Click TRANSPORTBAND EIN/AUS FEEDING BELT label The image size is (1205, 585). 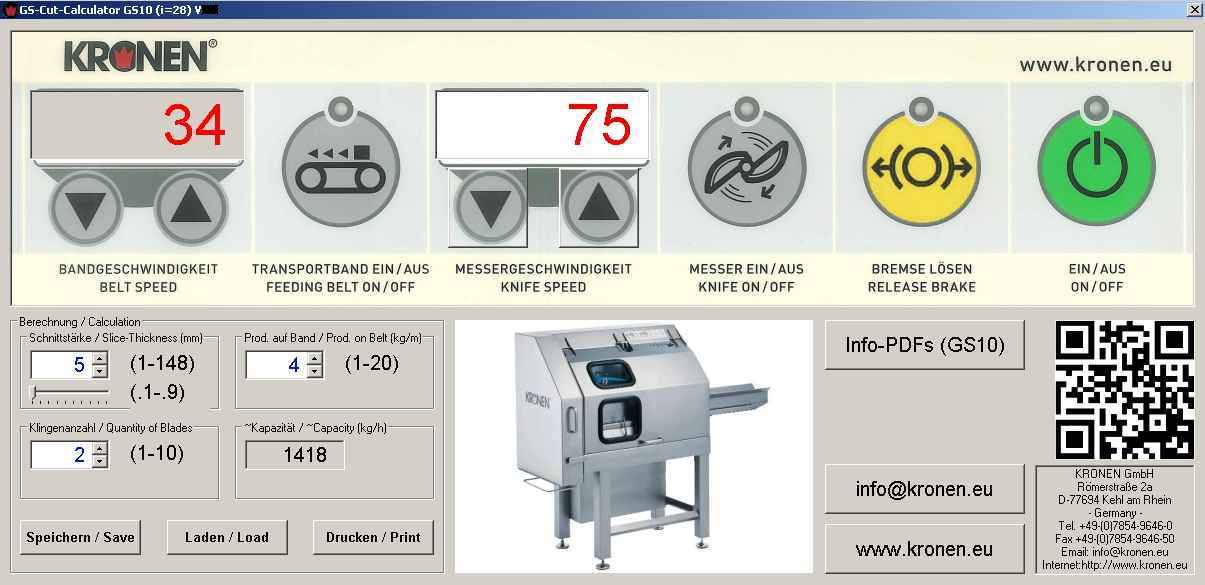(x=340, y=278)
